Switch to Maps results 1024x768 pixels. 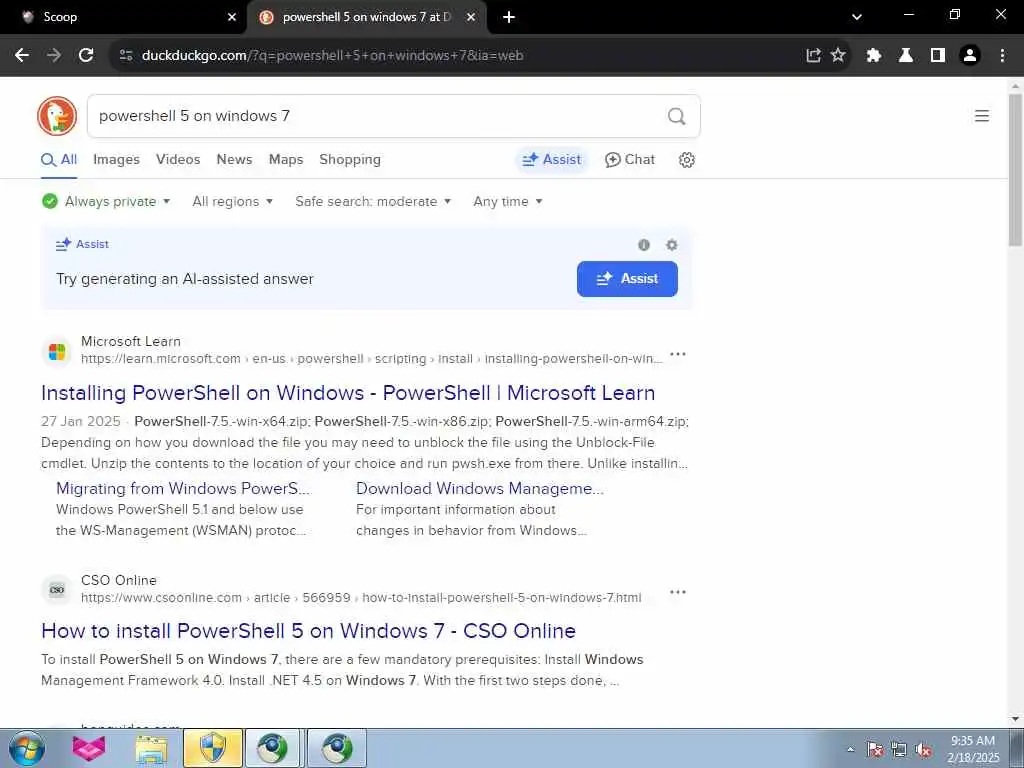(x=286, y=159)
